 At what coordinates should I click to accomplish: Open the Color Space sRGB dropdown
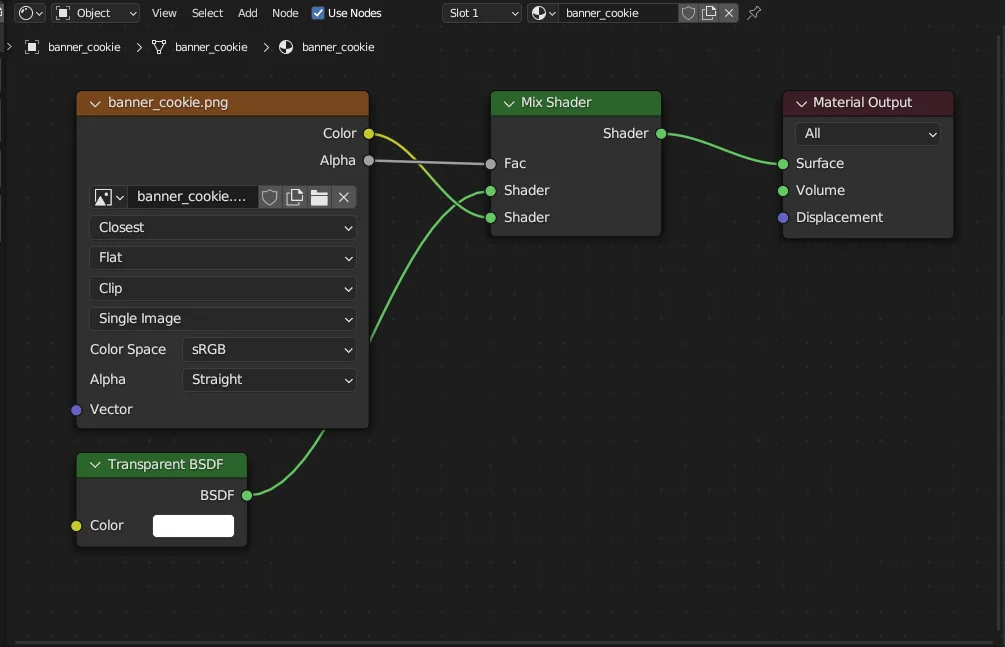(269, 349)
